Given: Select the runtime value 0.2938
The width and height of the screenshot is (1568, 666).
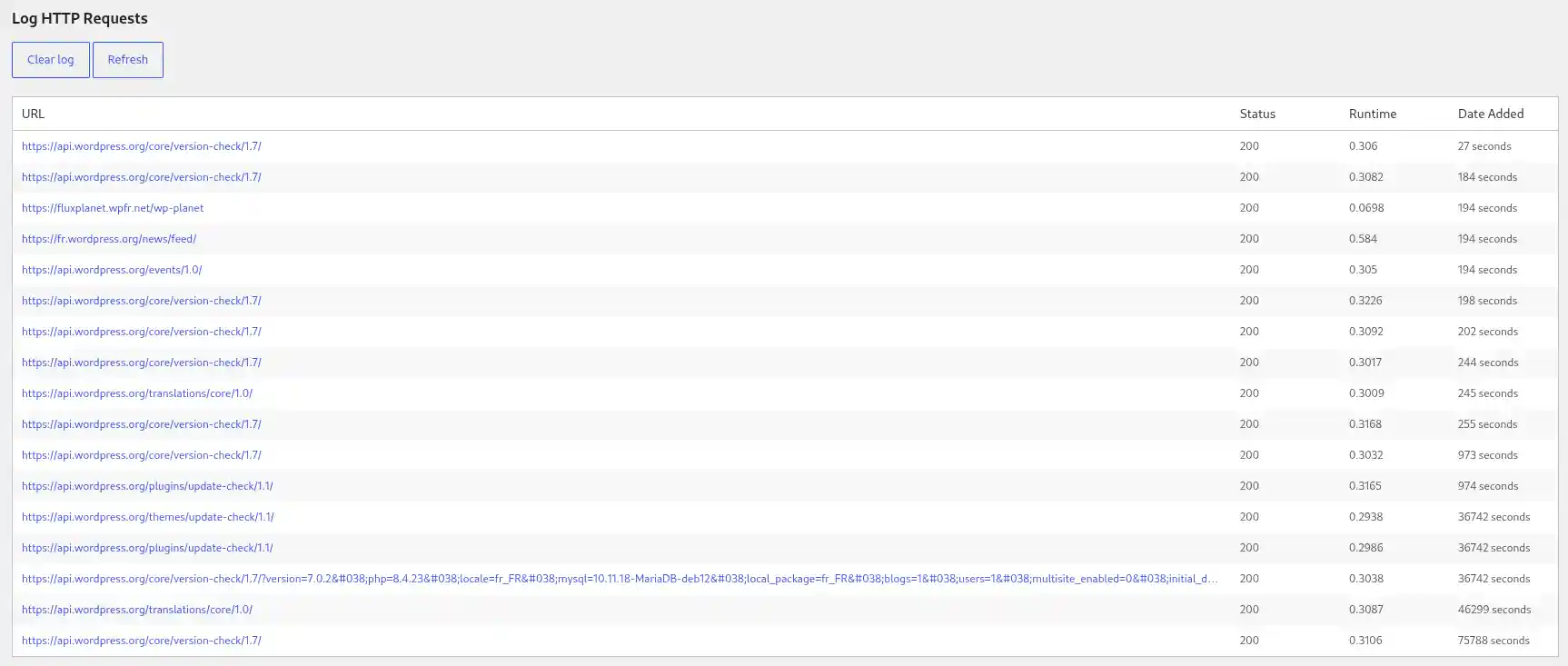Looking at the screenshot, I should point(1366,517).
